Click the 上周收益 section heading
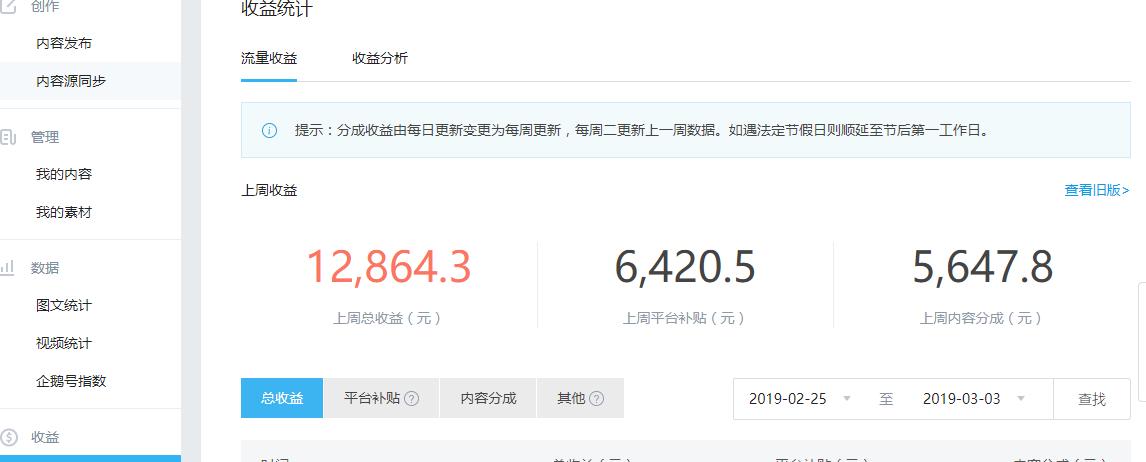Image resolution: width=1146 pixels, height=462 pixels. tap(269, 191)
